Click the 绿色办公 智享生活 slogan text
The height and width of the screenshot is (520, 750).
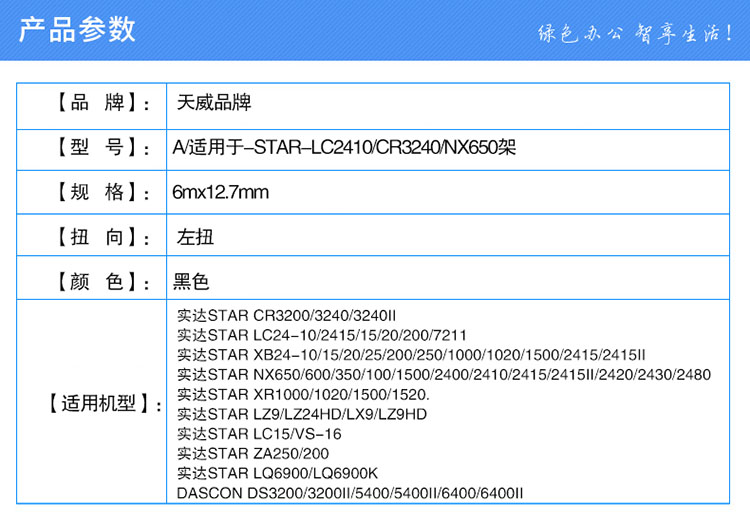point(635,31)
